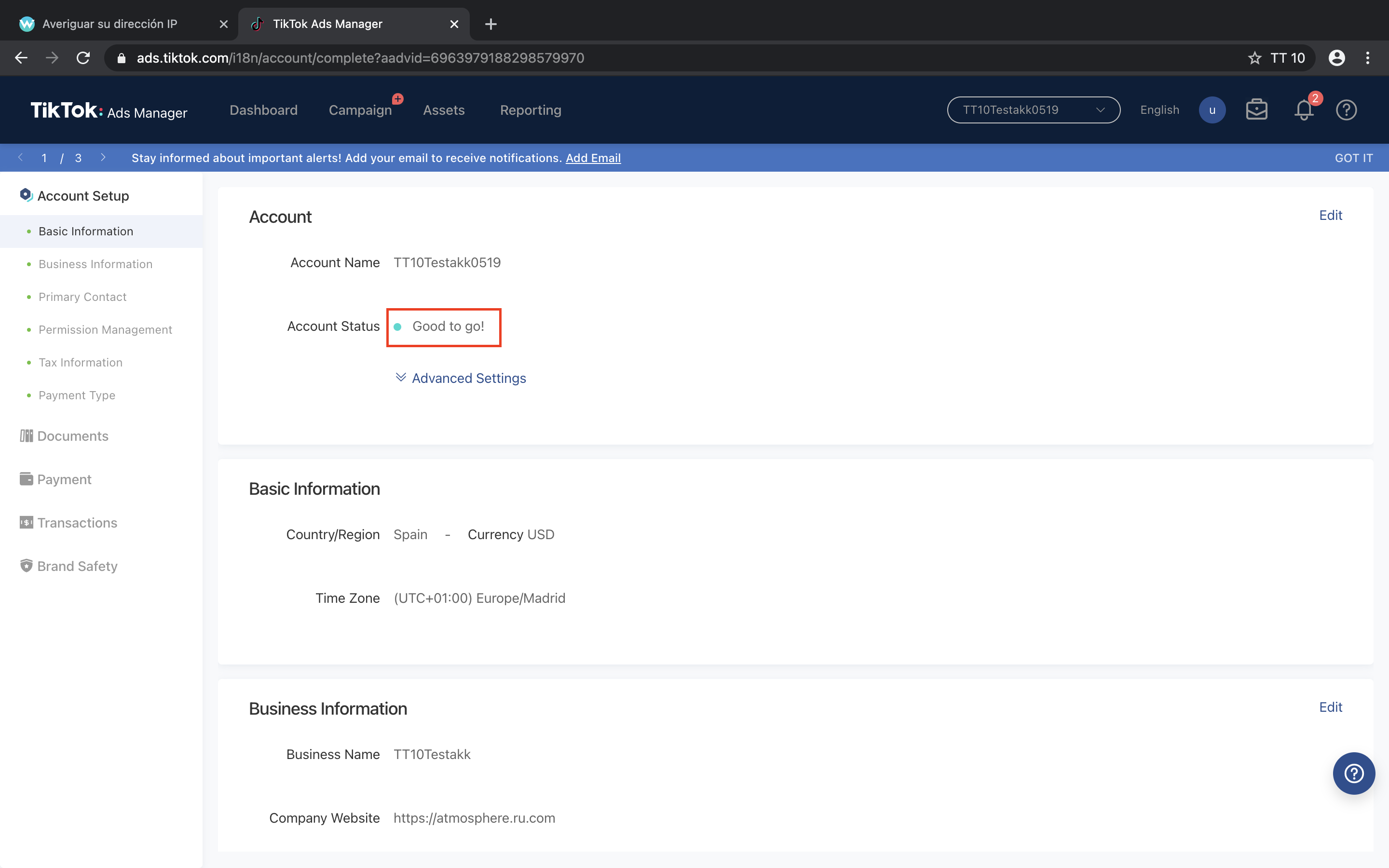Click the user avatar 'u' icon

point(1212,109)
